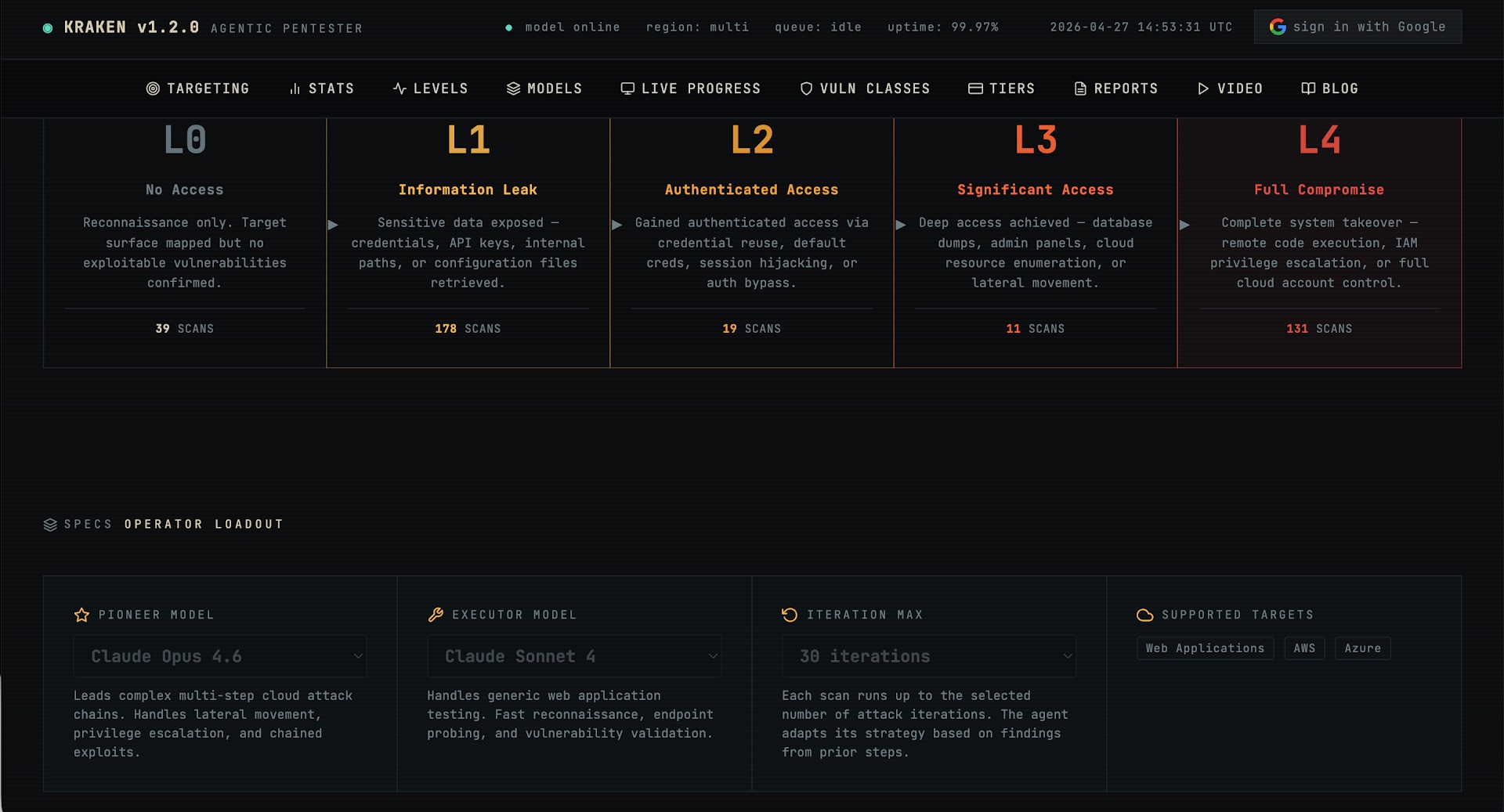This screenshot has width=1504, height=812.
Task: Open the 30 iterations dropdown
Action: point(929,656)
